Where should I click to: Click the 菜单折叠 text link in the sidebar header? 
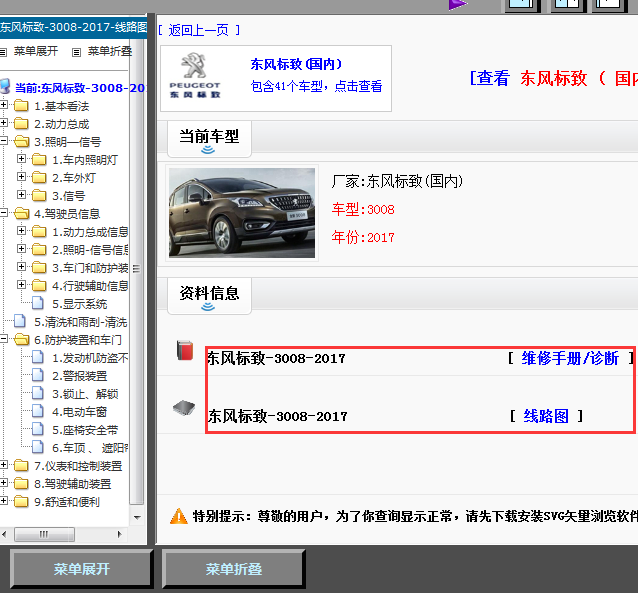click(110, 51)
